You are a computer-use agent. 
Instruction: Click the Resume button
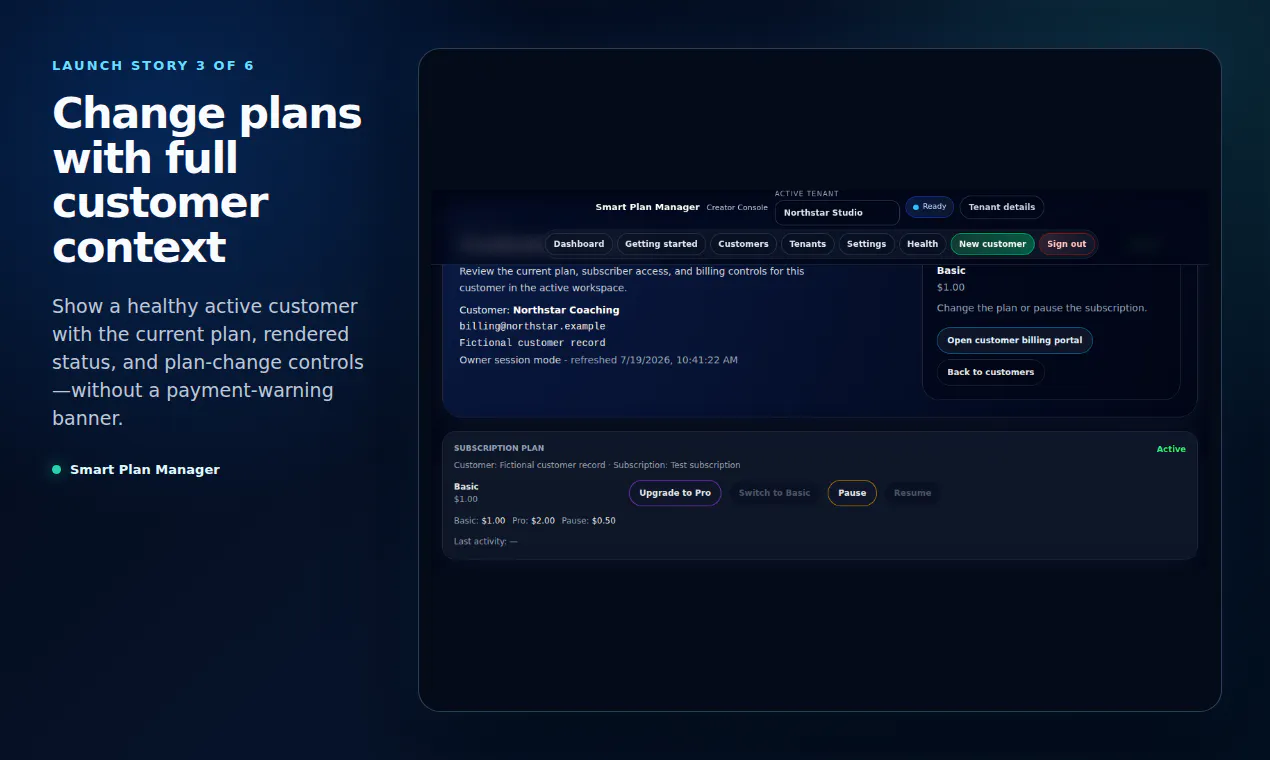click(912, 493)
